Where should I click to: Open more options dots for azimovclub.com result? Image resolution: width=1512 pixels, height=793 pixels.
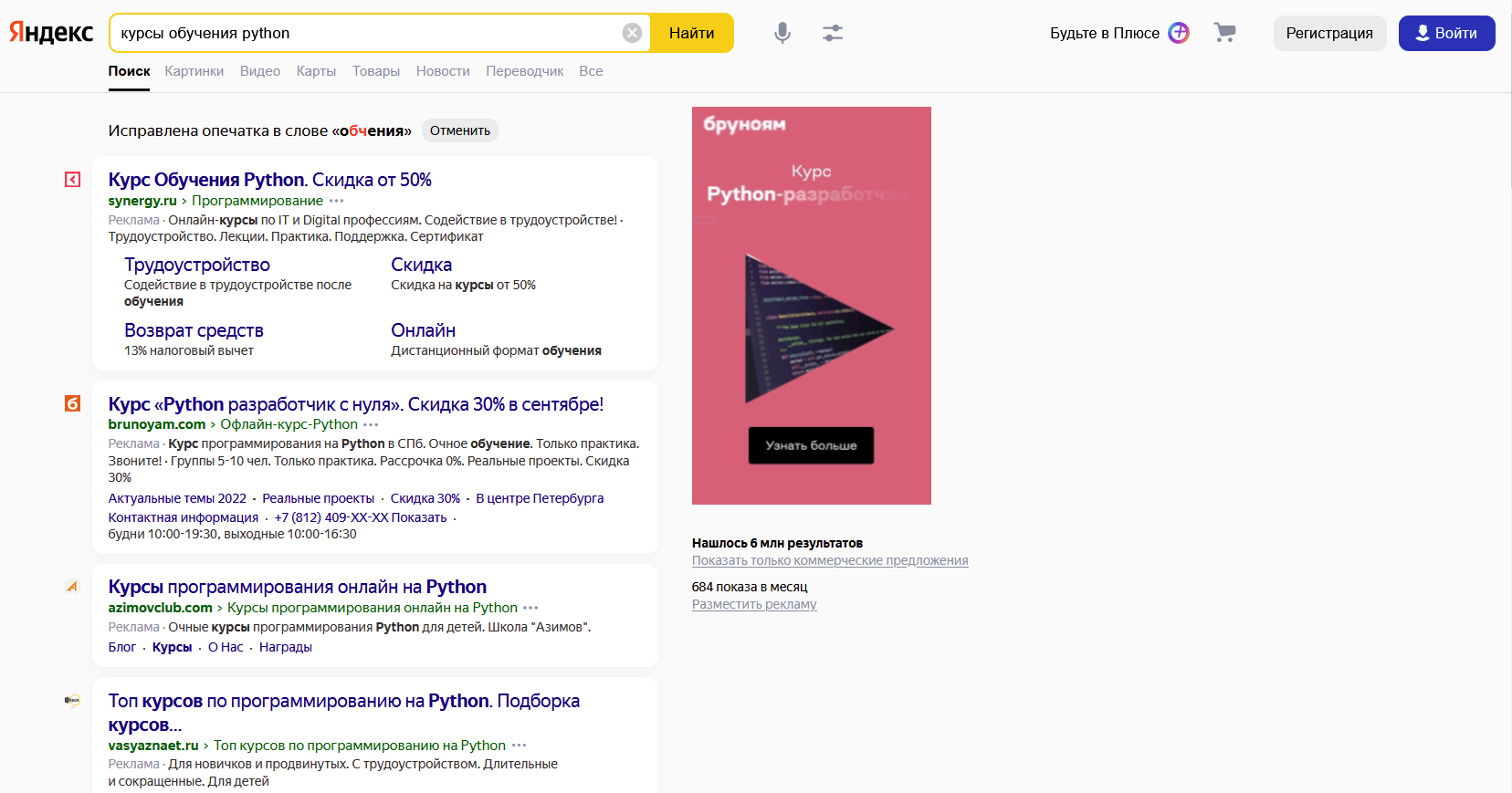point(530,608)
